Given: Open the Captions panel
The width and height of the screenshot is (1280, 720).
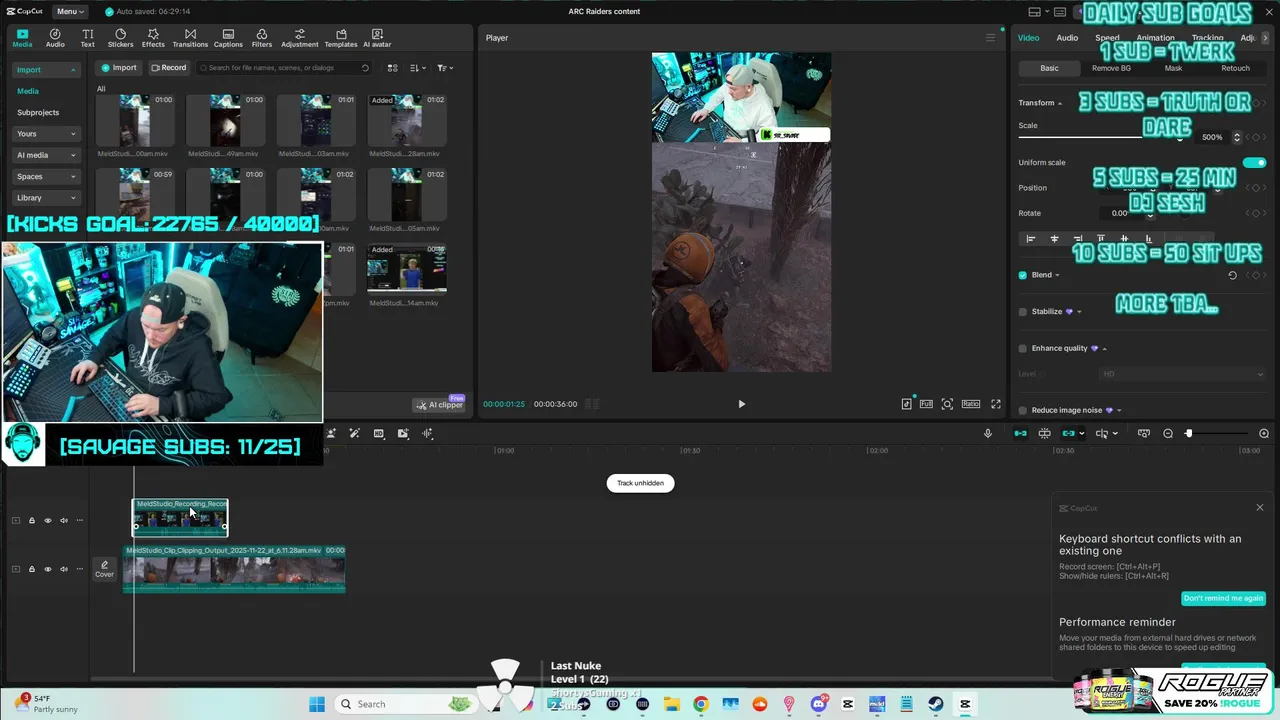Looking at the screenshot, I should 228,38.
